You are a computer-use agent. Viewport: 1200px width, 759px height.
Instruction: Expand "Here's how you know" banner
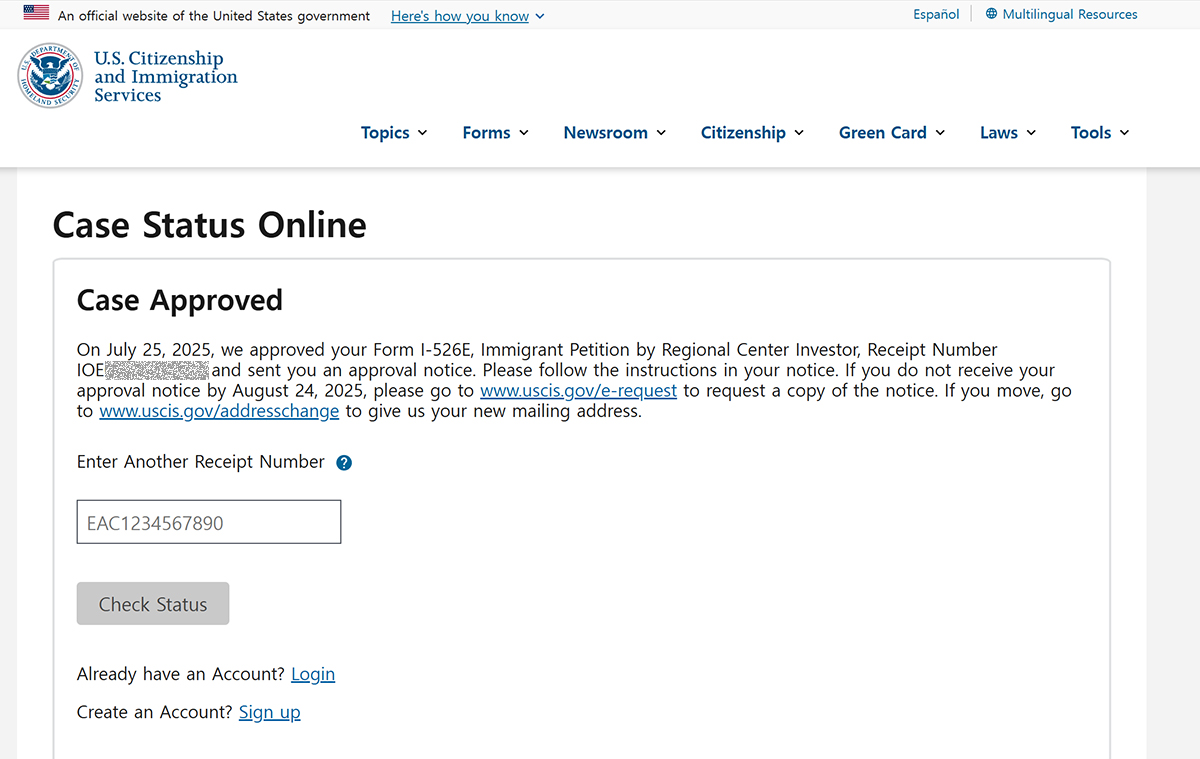(468, 16)
